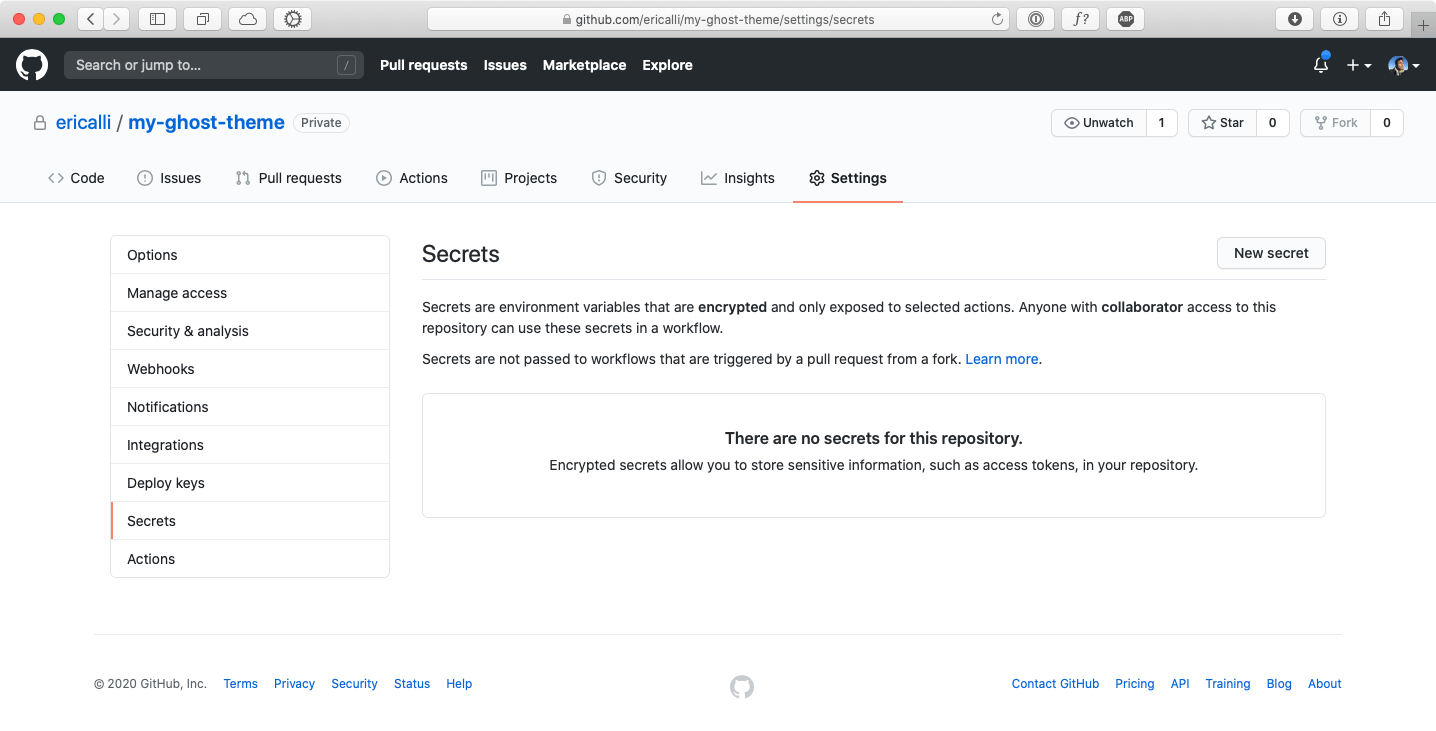Open the Contact GitHub footer link
The height and width of the screenshot is (731, 1436).
pos(1055,684)
